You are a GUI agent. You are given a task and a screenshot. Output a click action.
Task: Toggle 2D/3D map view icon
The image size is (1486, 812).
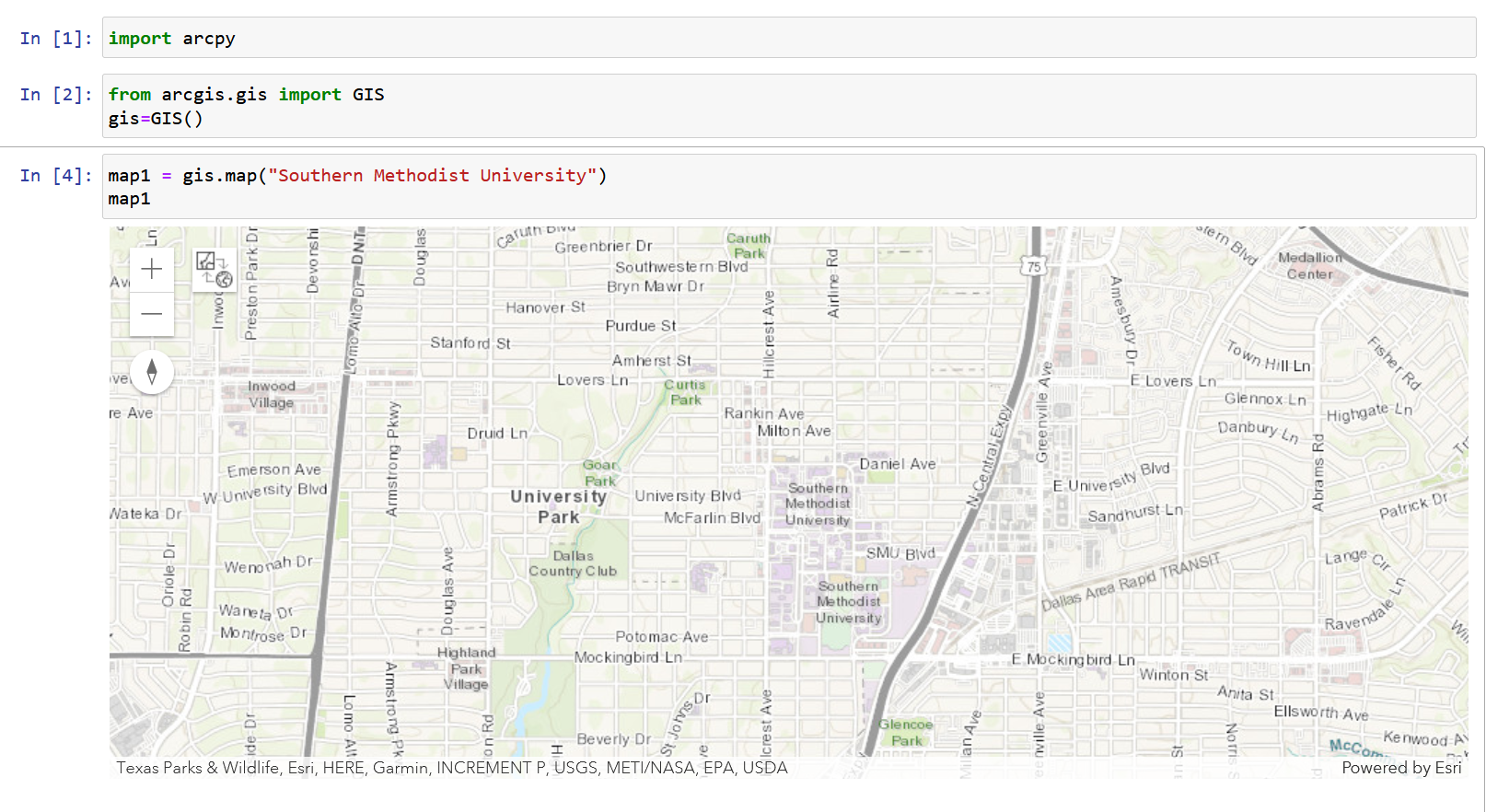215,270
